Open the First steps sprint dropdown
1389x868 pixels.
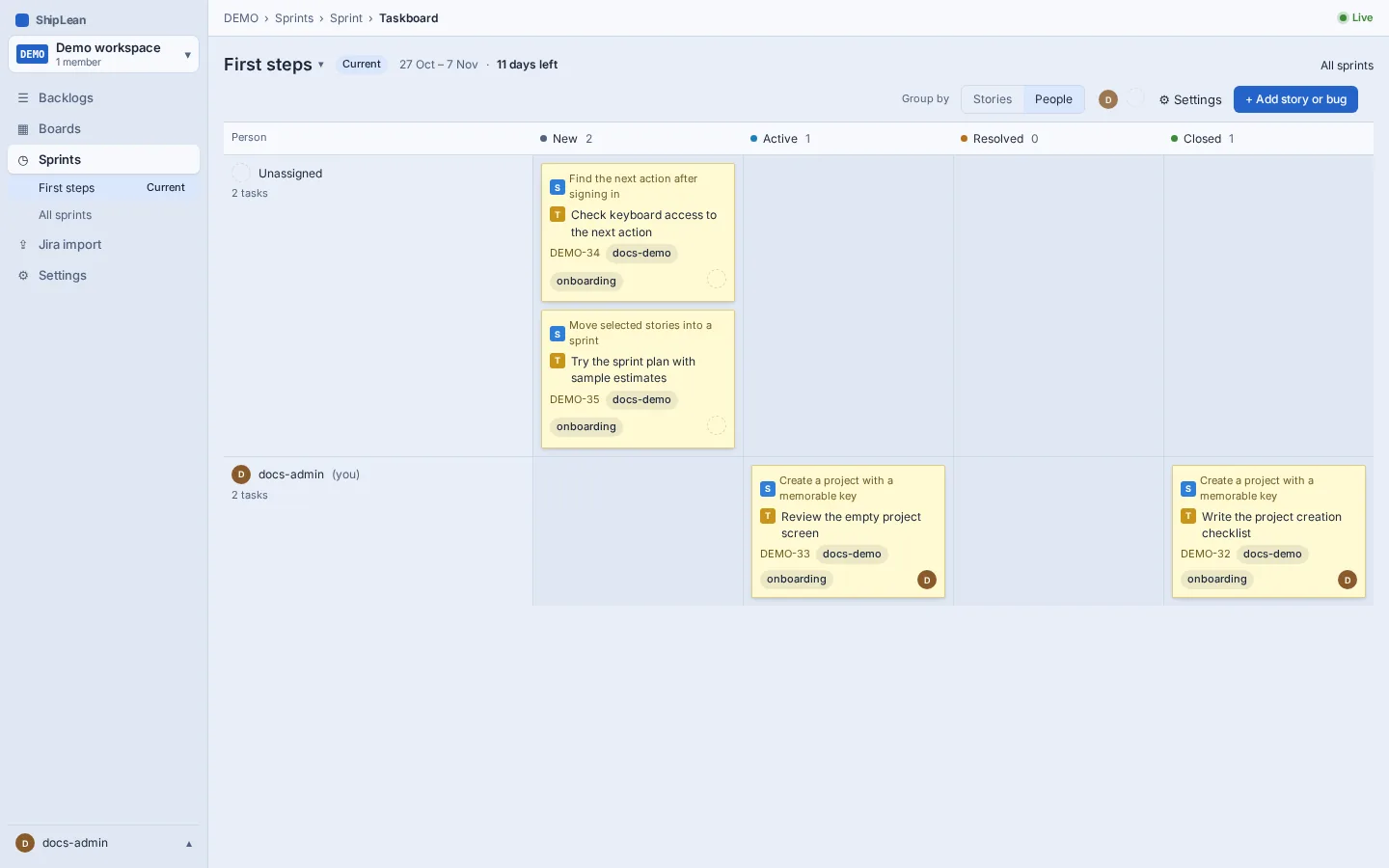tap(274, 65)
